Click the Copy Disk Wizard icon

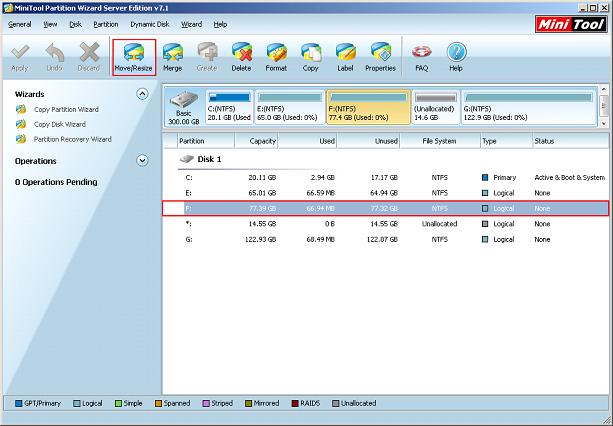pos(21,124)
